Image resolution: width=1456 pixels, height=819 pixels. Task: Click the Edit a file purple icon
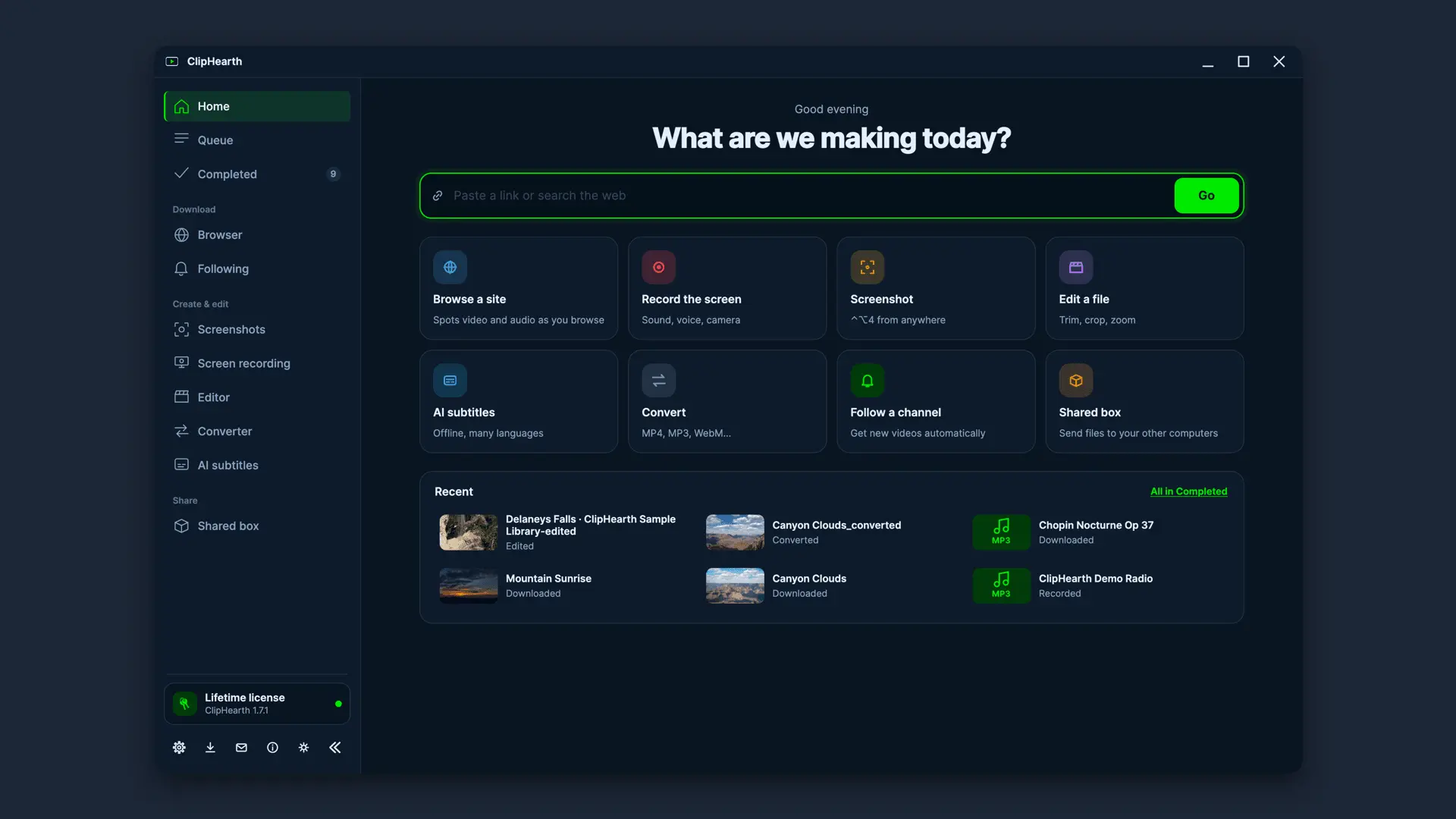[1075, 267]
